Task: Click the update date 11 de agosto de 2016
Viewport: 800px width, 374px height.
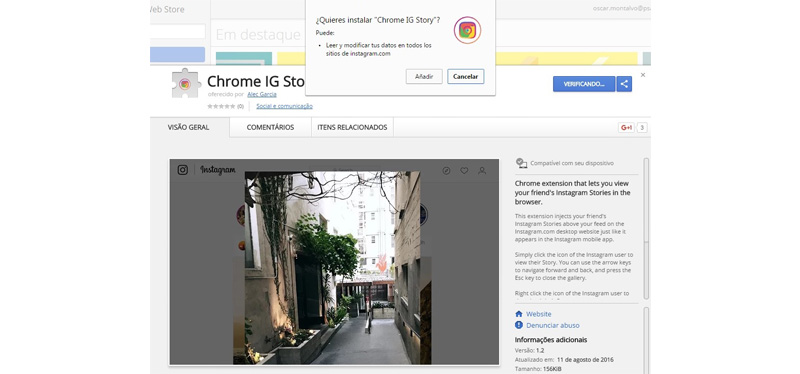Action: [585, 360]
